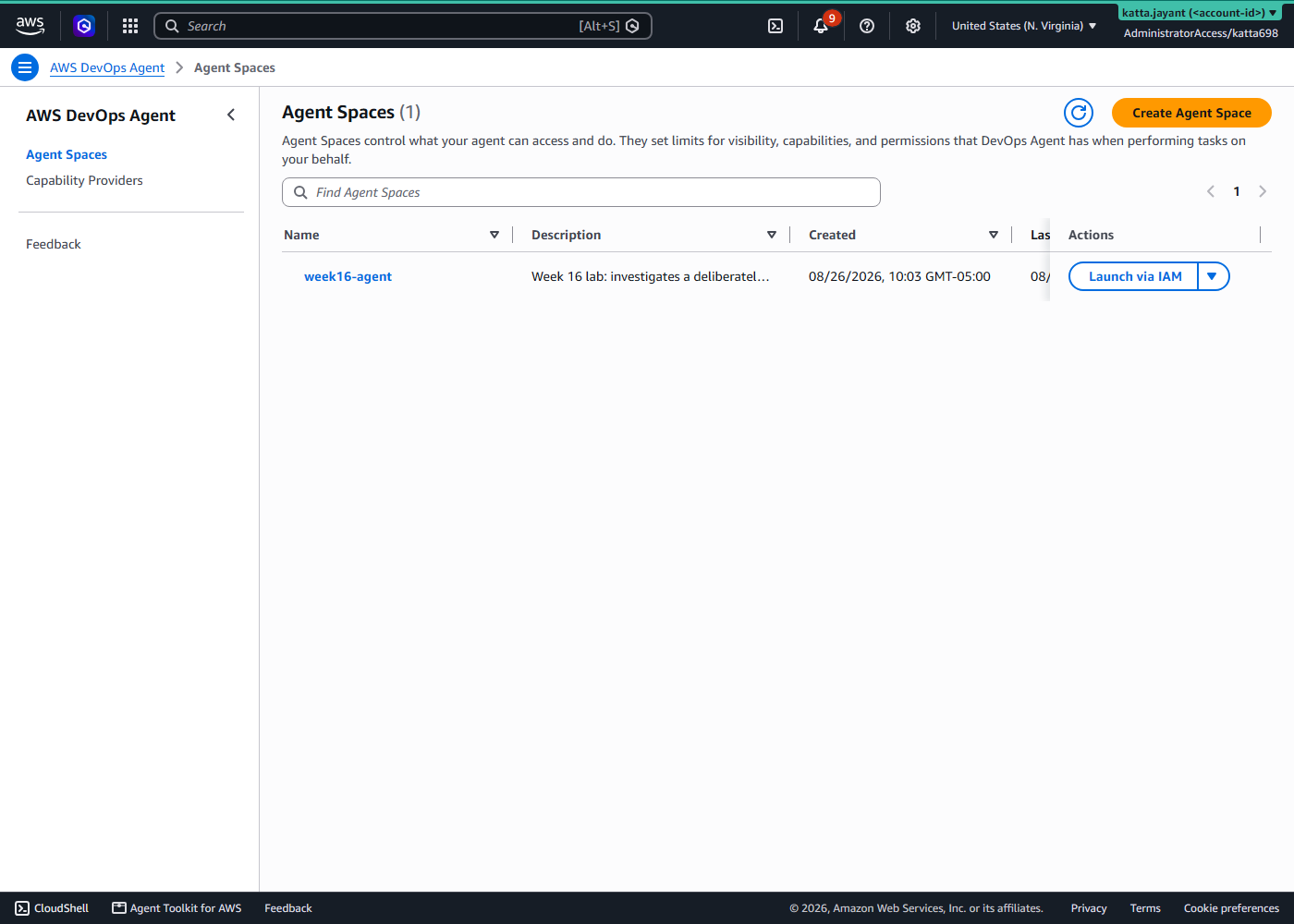This screenshot has width=1294, height=924.
Task: Go to next page of results
Action: tap(1263, 191)
